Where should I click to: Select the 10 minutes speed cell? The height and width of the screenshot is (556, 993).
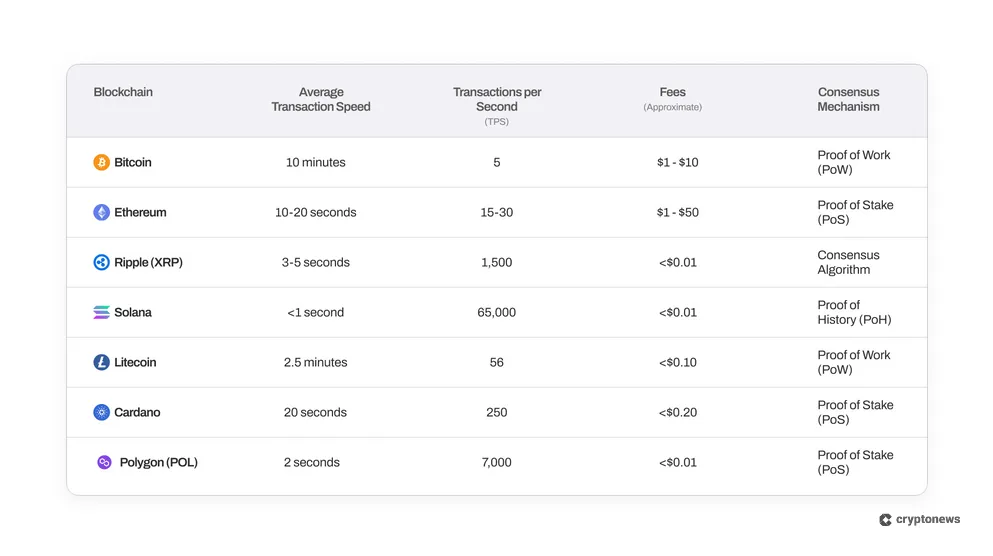[x=315, y=162]
